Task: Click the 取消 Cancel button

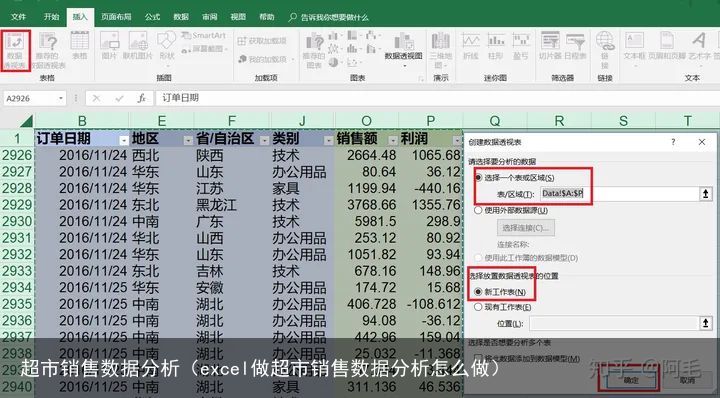Action: [x=687, y=380]
